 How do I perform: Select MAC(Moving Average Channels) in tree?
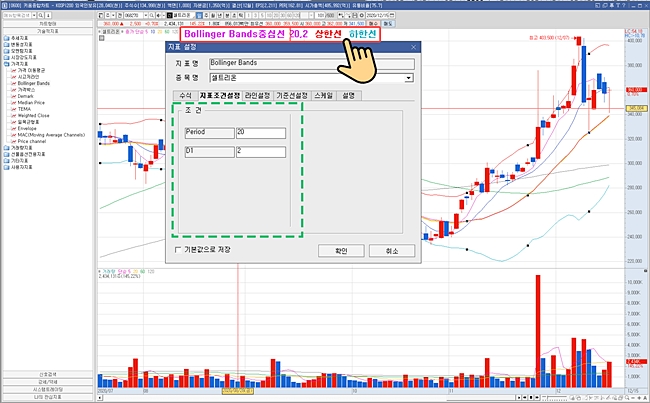[x=51, y=135]
